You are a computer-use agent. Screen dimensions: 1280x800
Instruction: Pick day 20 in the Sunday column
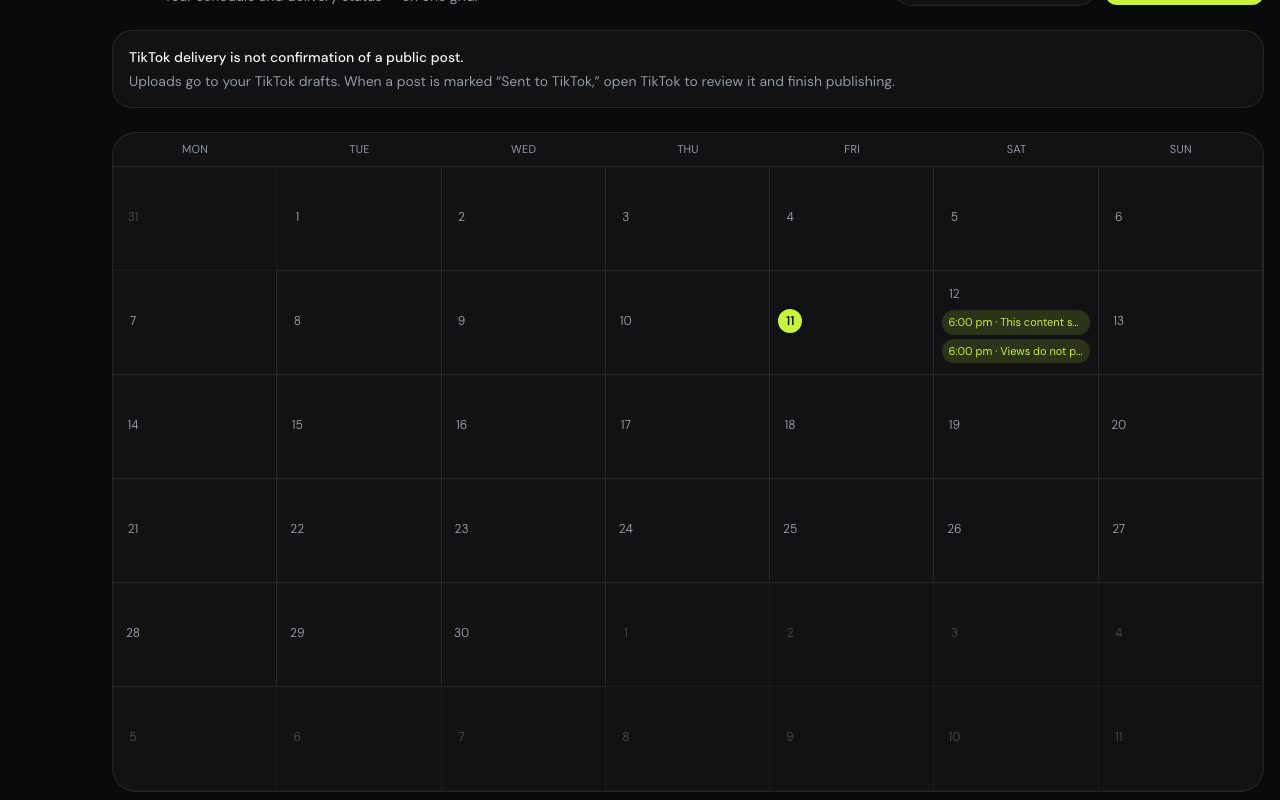click(1118, 425)
